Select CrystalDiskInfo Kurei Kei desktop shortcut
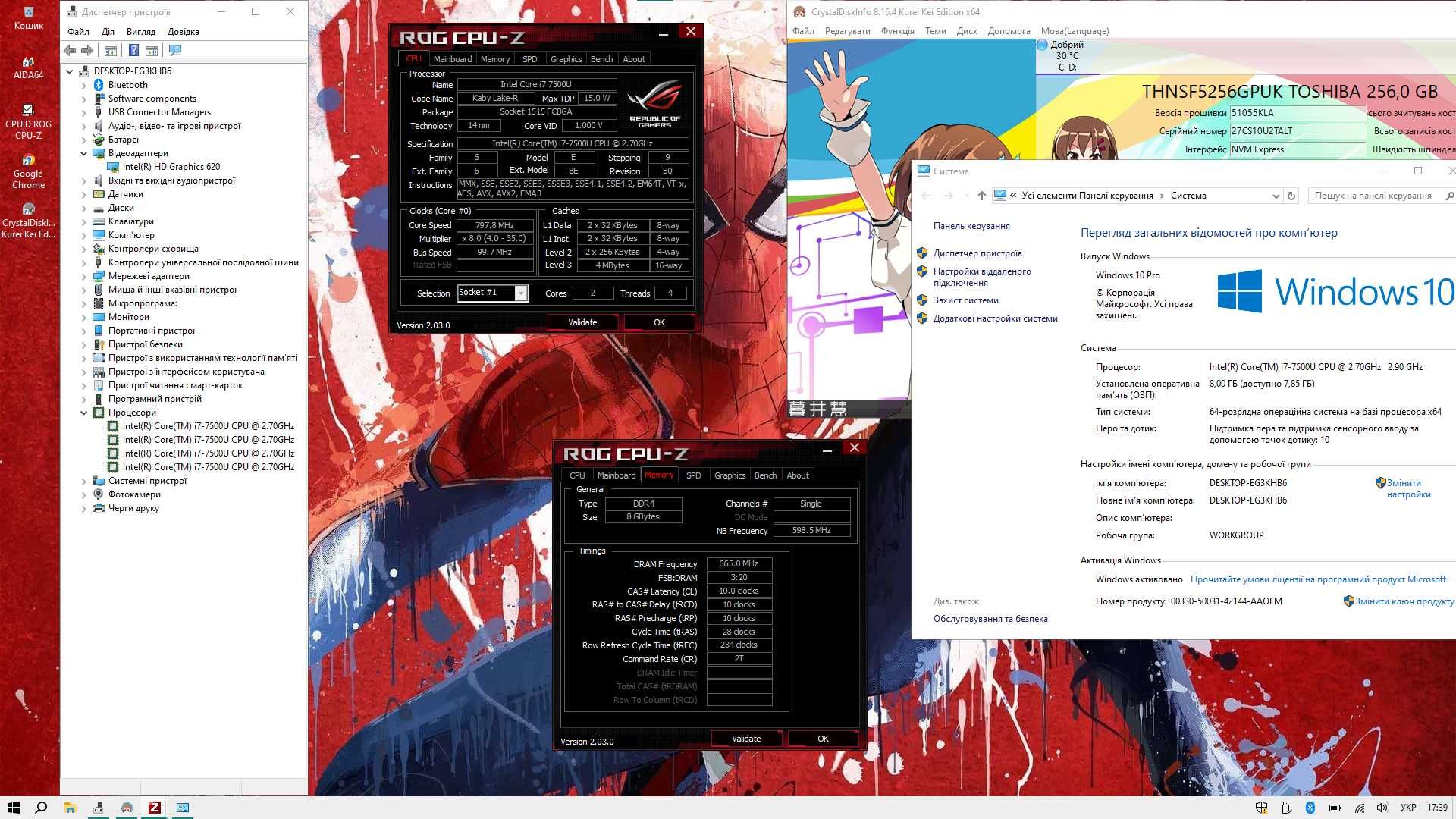This screenshot has width=1456, height=819. tap(29, 221)
